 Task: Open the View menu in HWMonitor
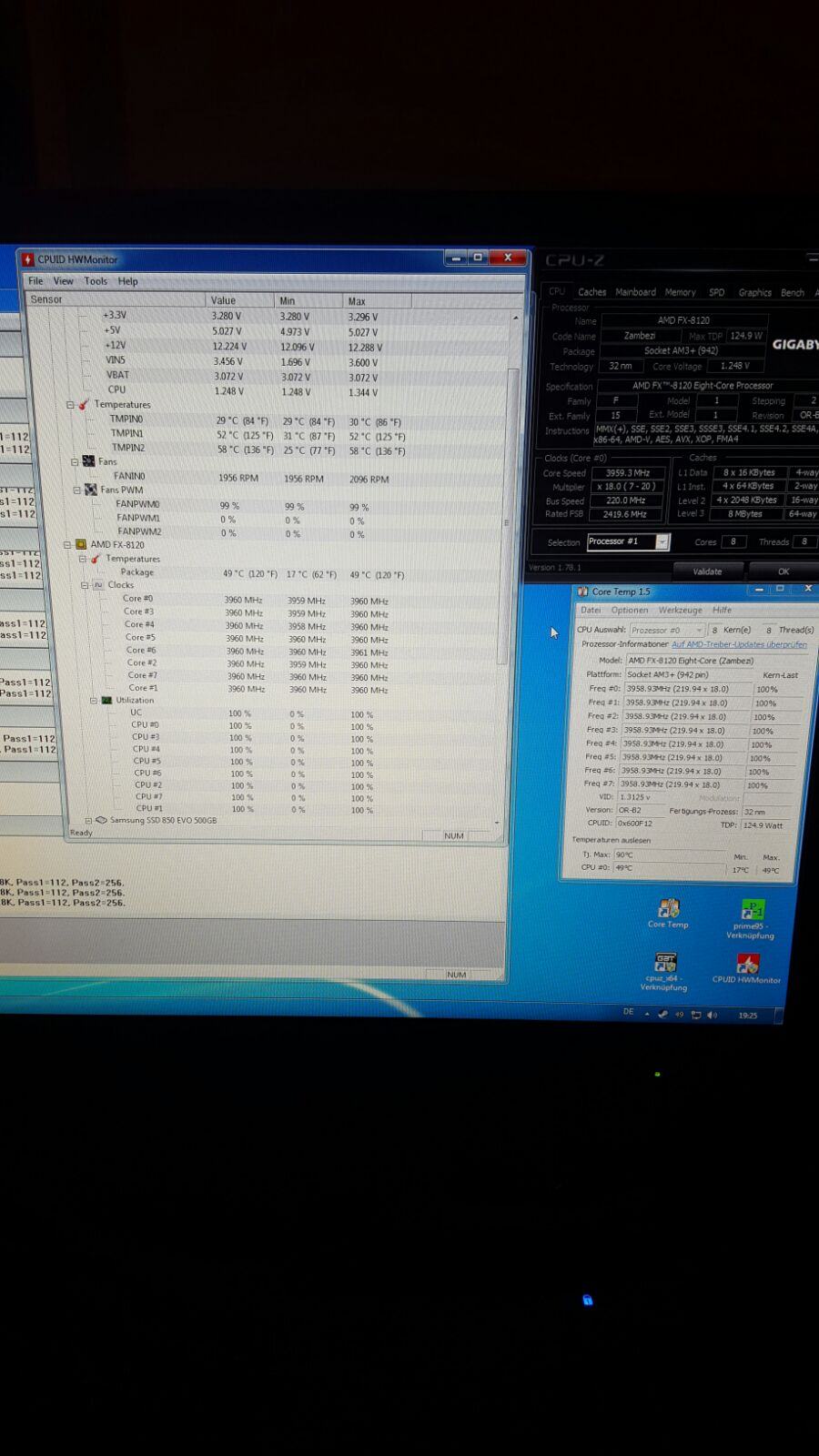pos(63,281)
